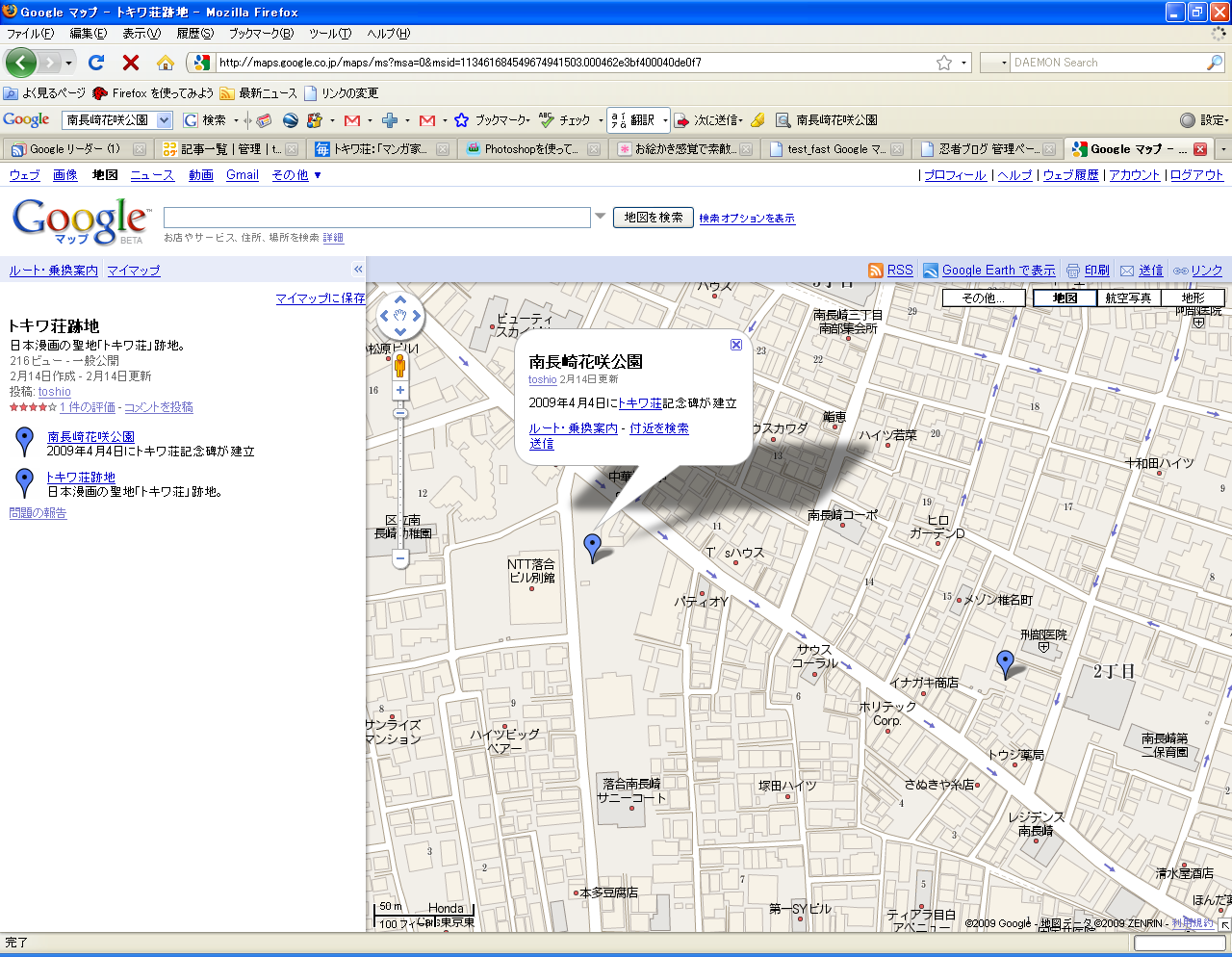The width and height of the screenshot is (1232, 957).
Task: Click the blue pin icon beside 南長崎花咲公園 in the list
Action: point(25,442)
